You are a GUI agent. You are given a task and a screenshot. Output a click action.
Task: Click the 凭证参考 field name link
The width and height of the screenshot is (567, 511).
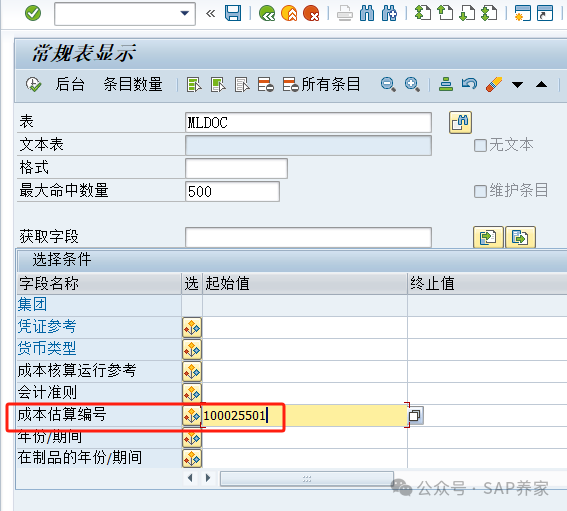47,327
